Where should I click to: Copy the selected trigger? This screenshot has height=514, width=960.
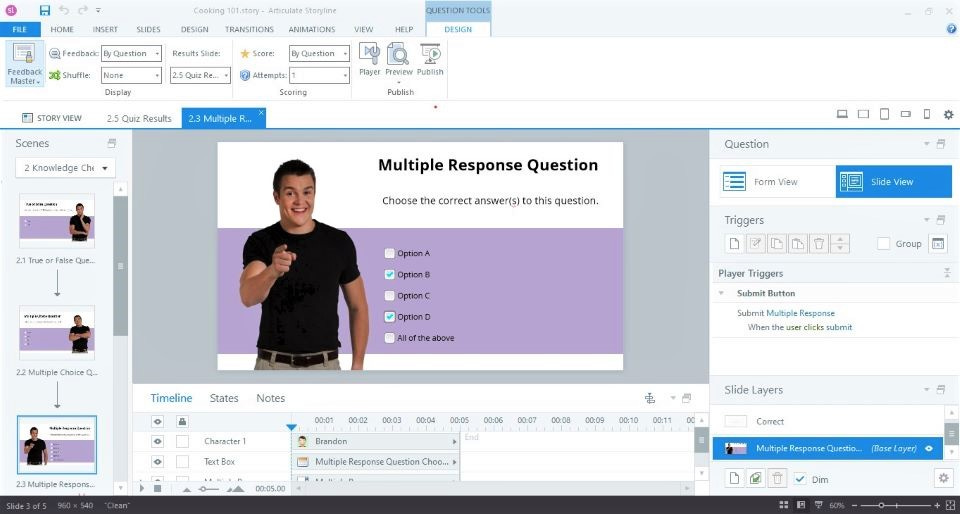pyautogui.click(x=776, y=244)
